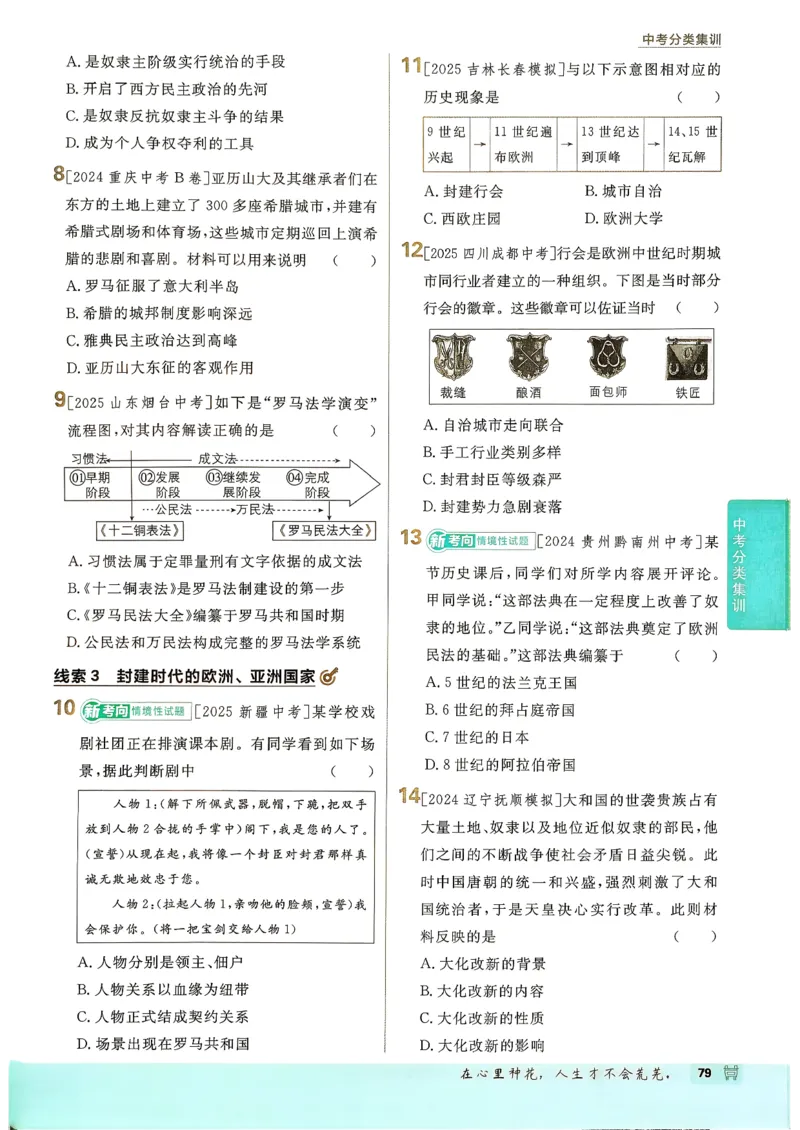
Task: Click the key icon beside 线索3 heading
Action: (x=330, y=676)
